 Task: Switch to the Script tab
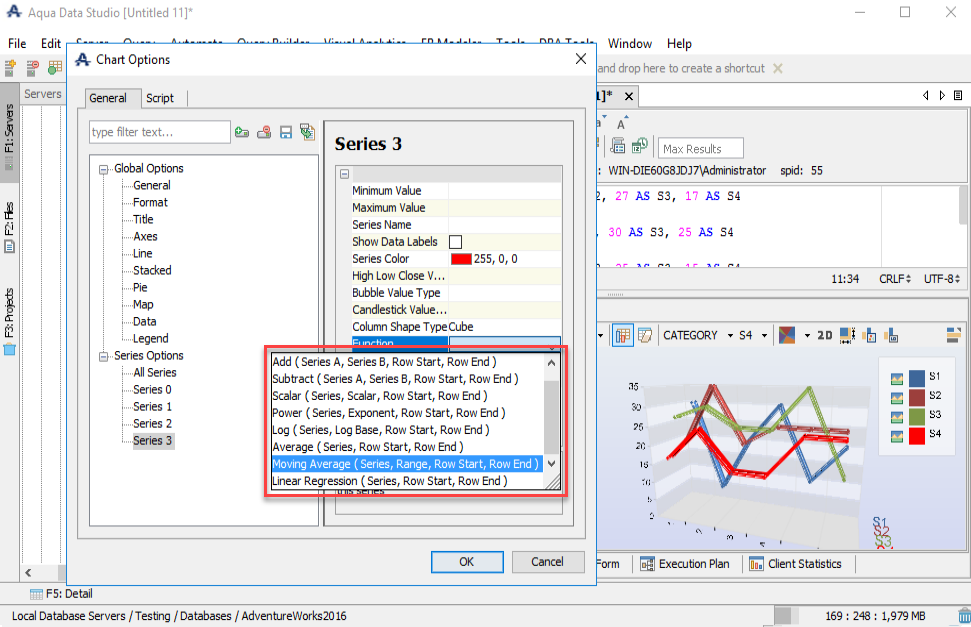160,98
